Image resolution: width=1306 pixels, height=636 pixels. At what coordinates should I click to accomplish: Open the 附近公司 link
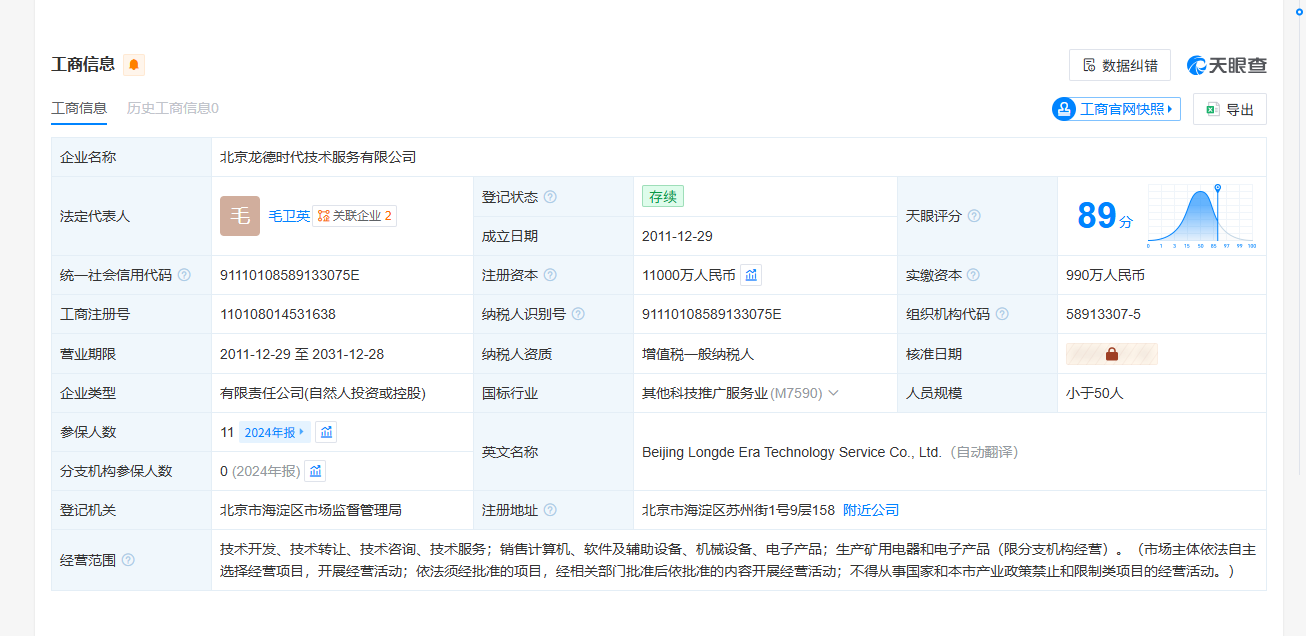(x=870, y=510)
